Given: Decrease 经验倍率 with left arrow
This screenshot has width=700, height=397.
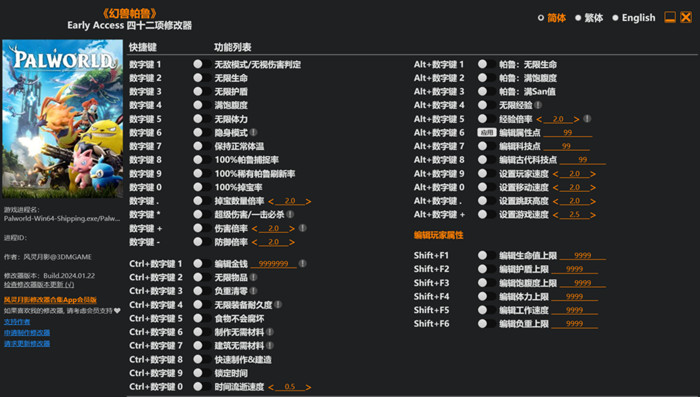Looking at the screenshot, I should tap(539, 119).
